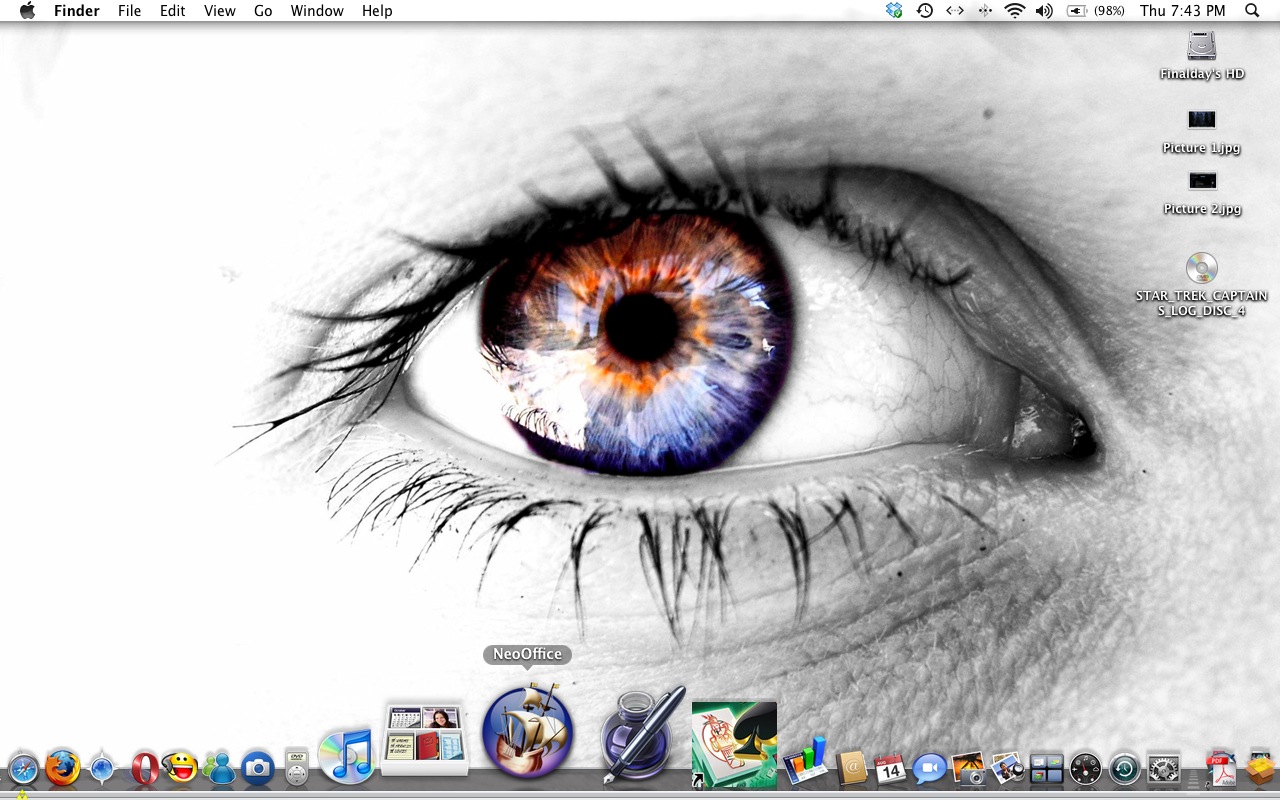Open Address Book in the dock

click(x=852, y=768)
